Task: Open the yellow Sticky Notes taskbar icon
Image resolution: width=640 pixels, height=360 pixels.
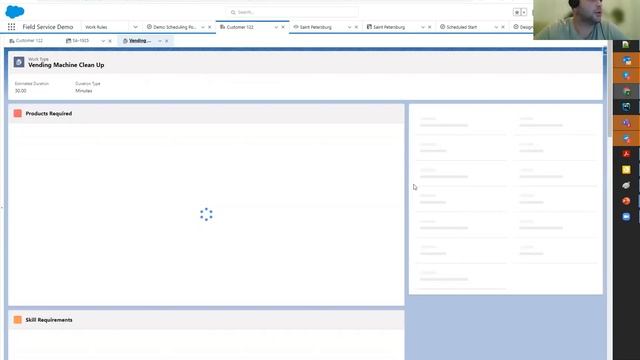Action: click(627, 169)
